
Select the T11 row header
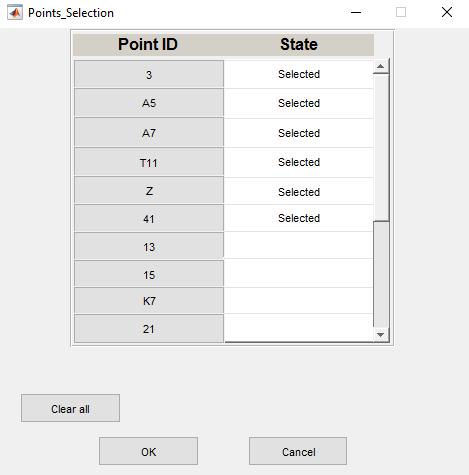tap(149, 163)
